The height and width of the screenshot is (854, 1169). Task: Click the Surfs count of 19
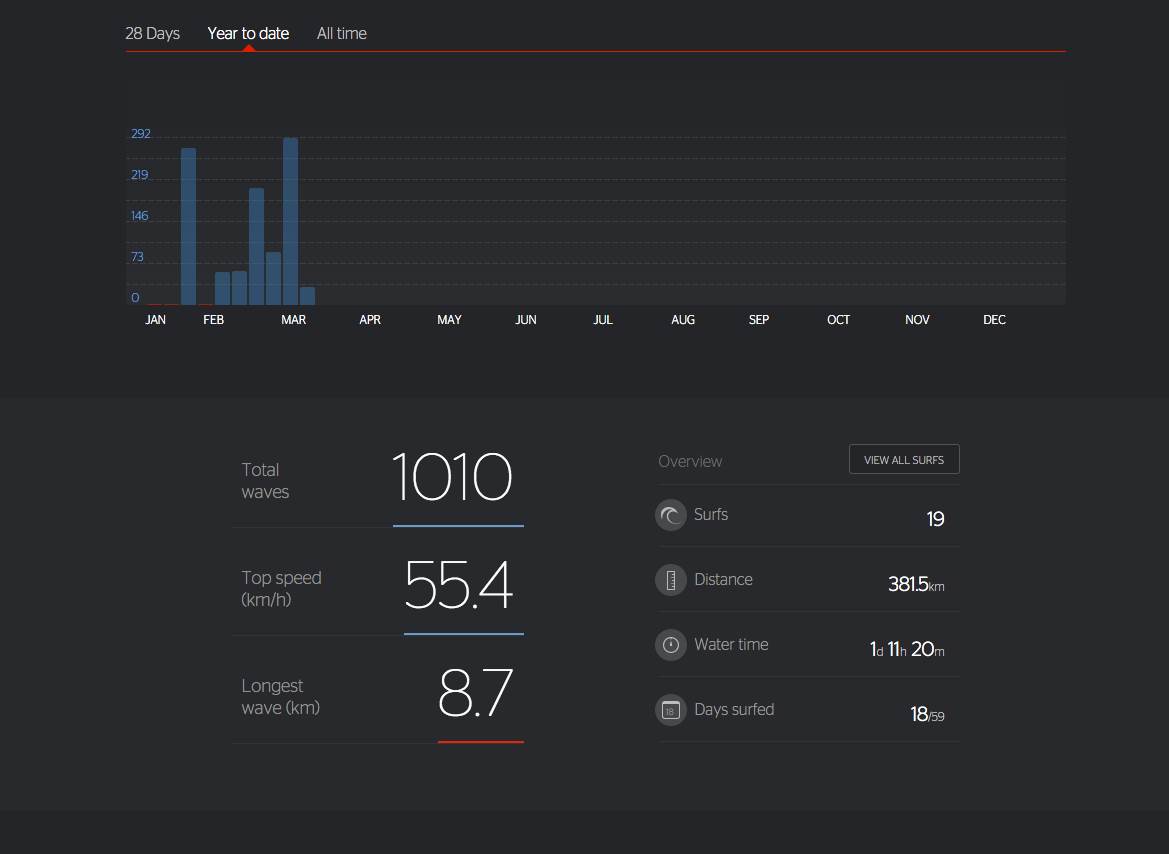pos(935,518)
